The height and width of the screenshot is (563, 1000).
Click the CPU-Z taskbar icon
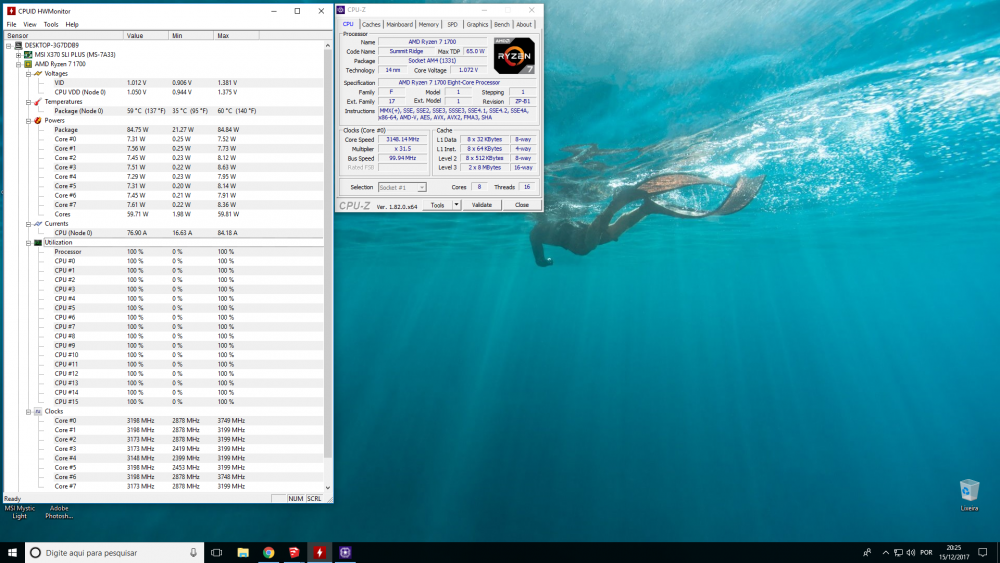coord(346,552)
